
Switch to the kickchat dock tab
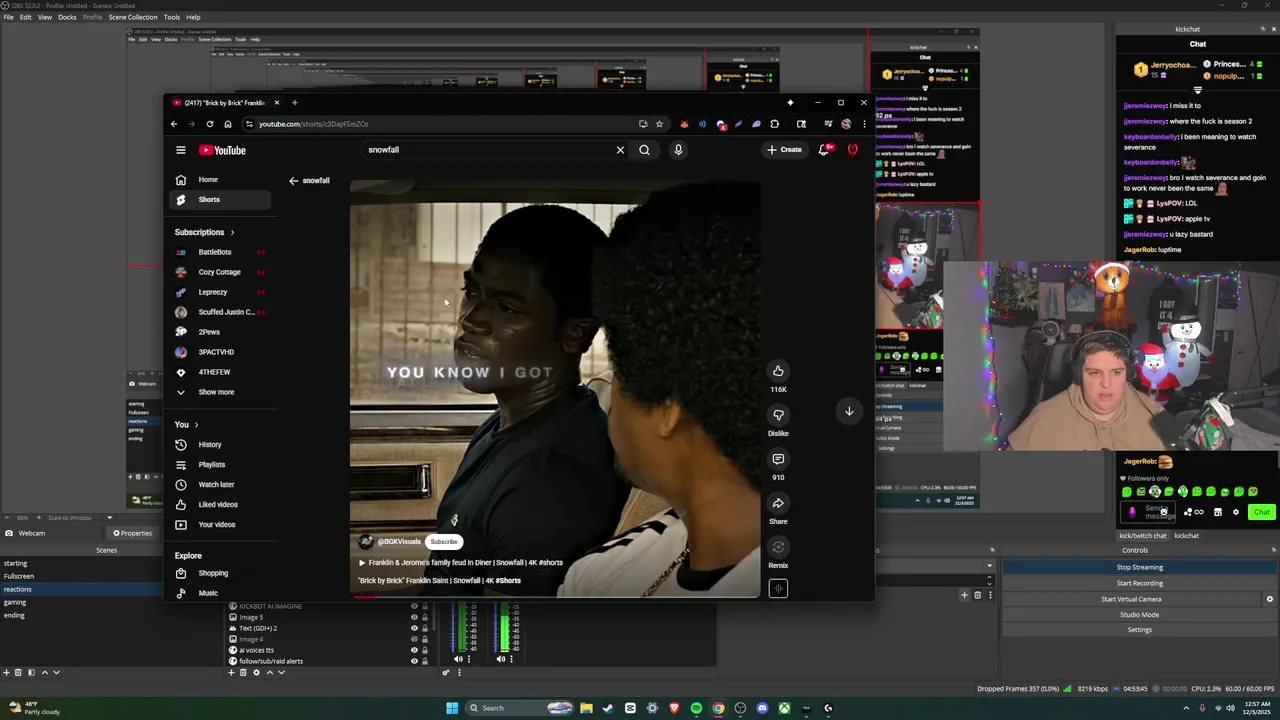1187,536
